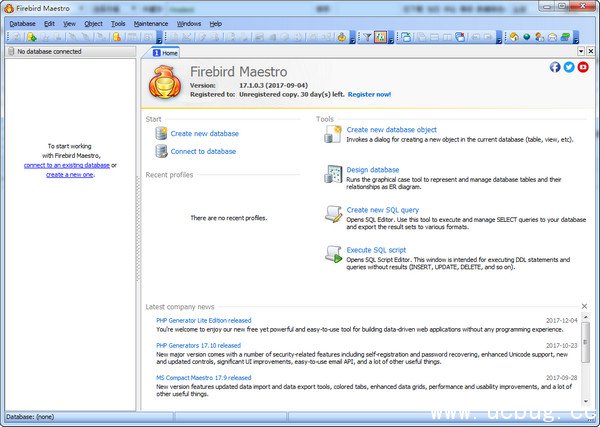
Task: Open Facebook page via Facebook icon
Action: pyautogui.click(x=555, y=67)
